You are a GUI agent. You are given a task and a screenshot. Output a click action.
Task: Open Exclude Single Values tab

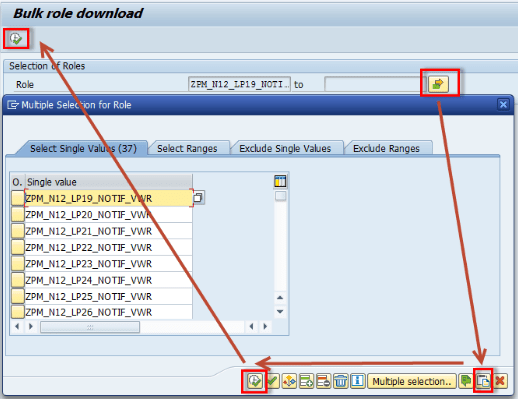285,148
